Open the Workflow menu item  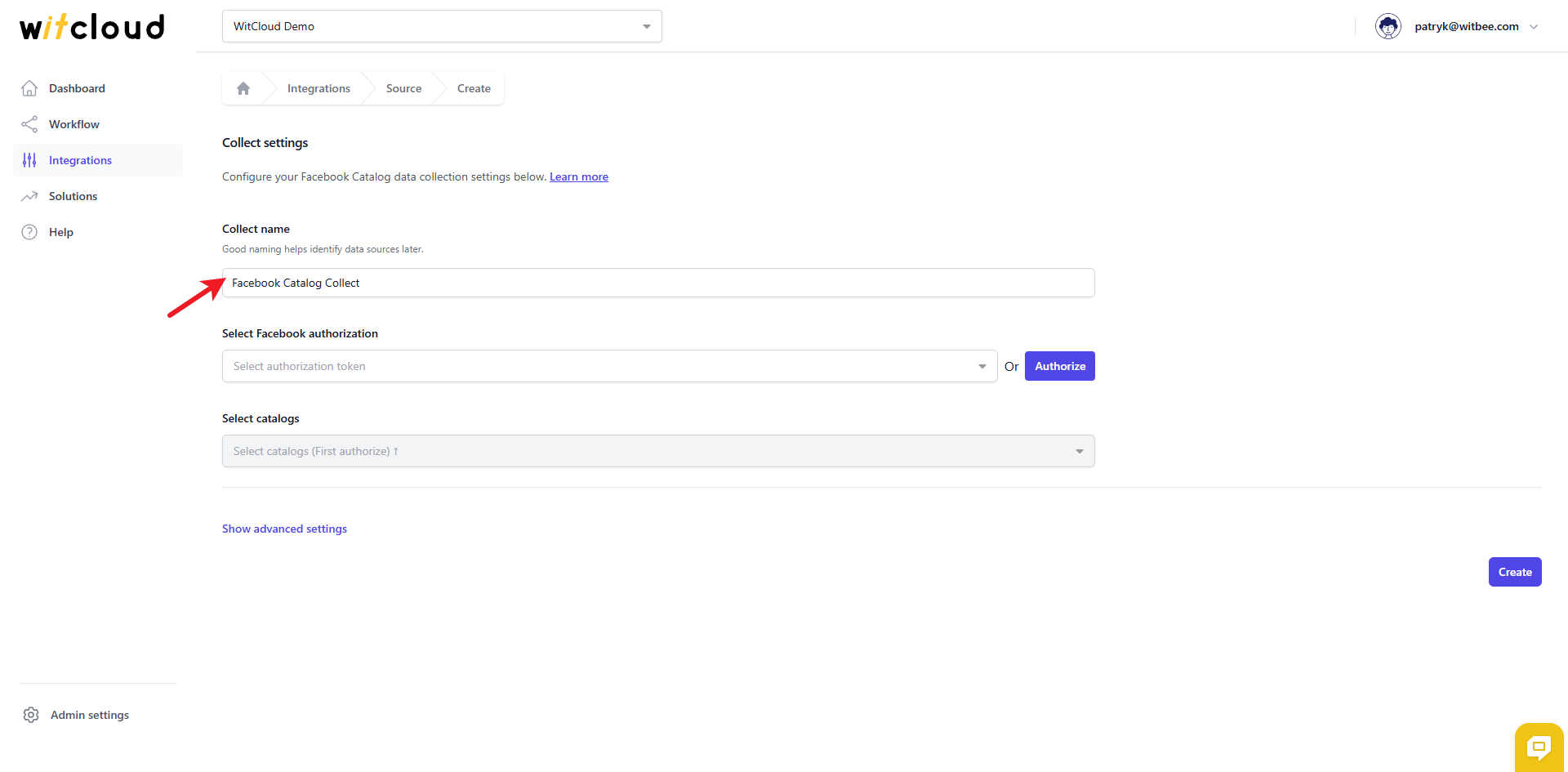click(x=98, y=124)
